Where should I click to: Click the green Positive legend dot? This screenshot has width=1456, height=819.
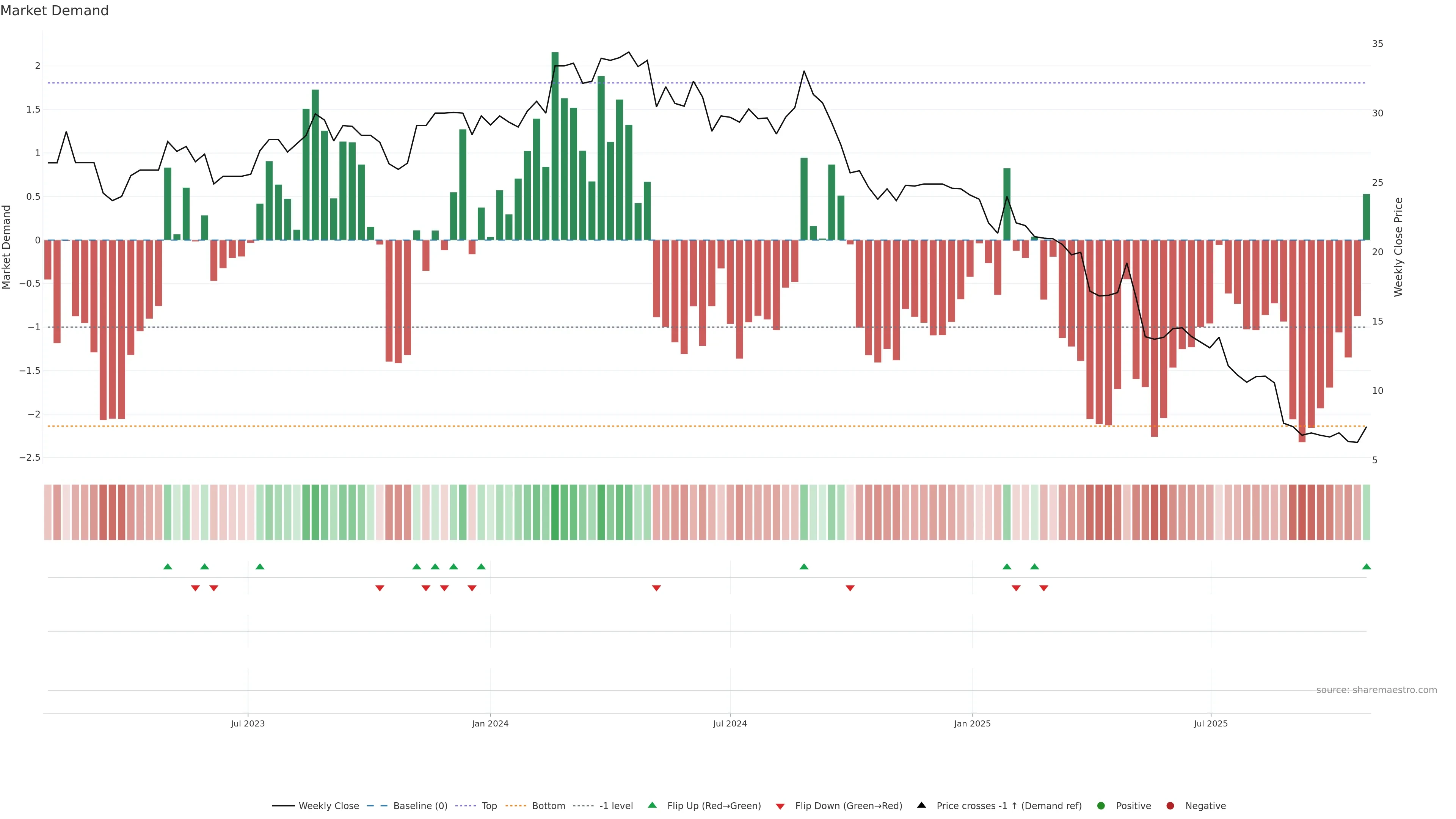pyautogui.click(x=1100, y=805)
